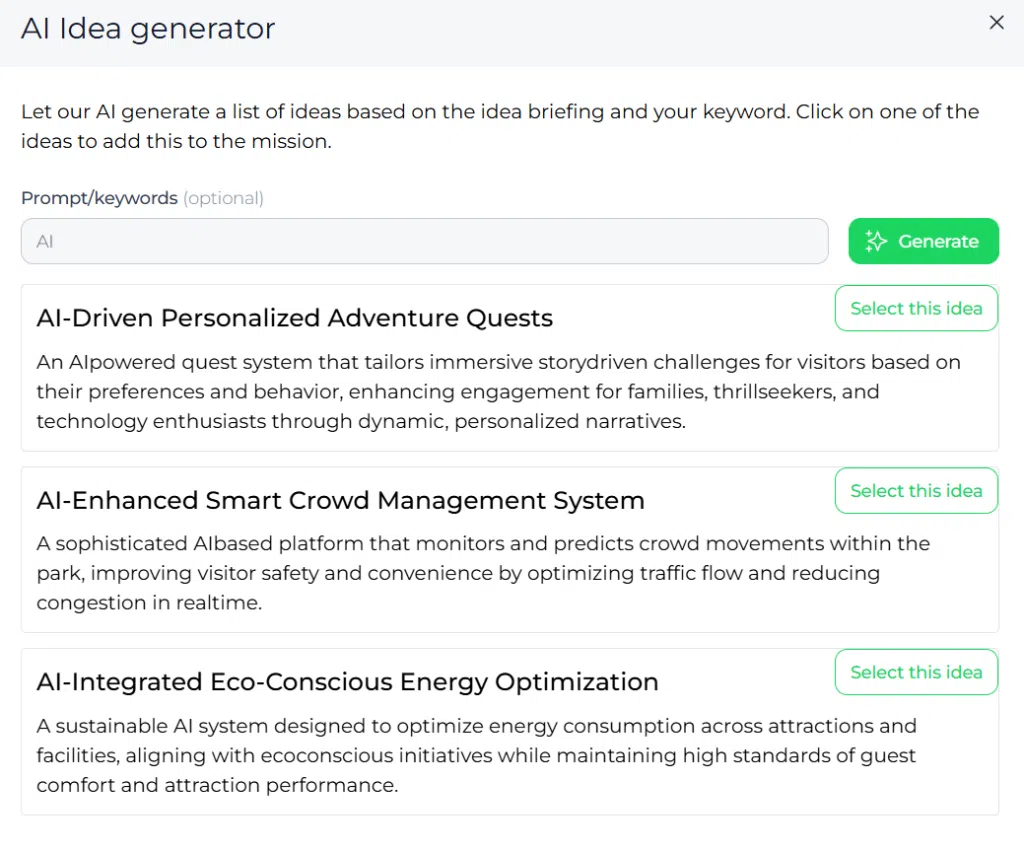This screenshot has width=1024, height=851.
Task: Click the intro instructions paragraph
Action: [500, 126]
